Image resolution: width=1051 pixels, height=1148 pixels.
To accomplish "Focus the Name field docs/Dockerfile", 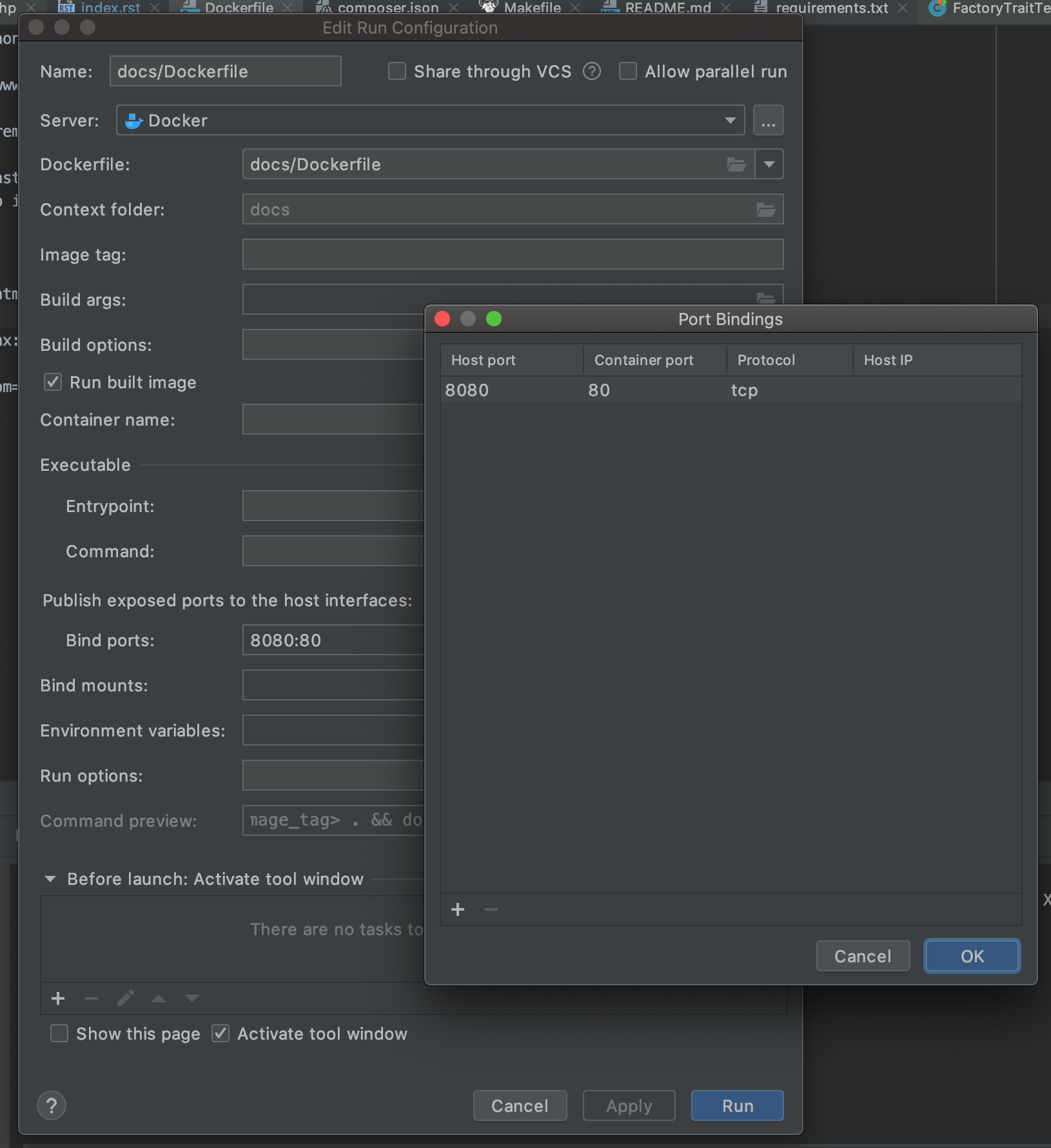I will [225, 71].
